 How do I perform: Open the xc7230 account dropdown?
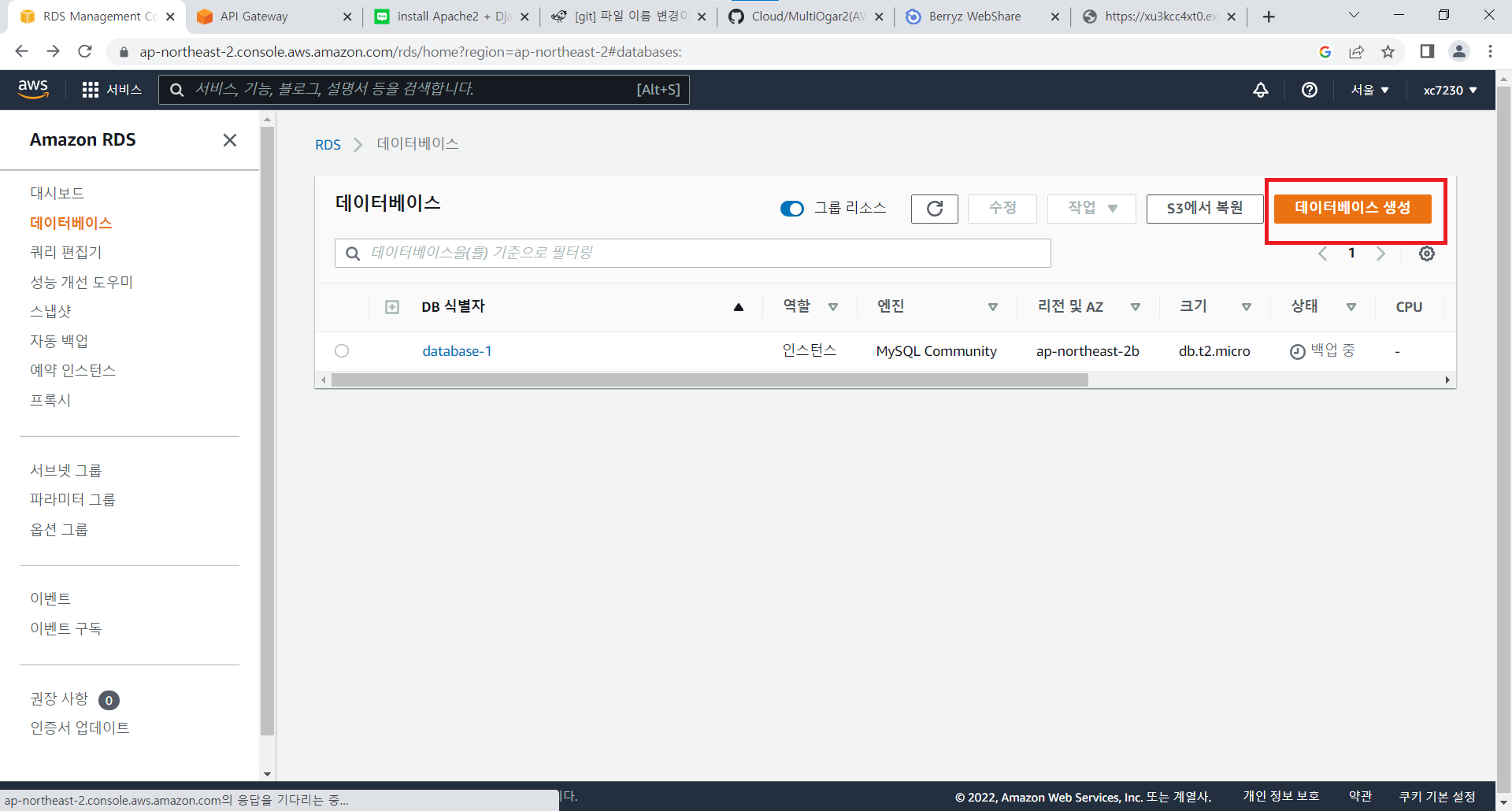pyautogui.click(x=1451, y=90)
